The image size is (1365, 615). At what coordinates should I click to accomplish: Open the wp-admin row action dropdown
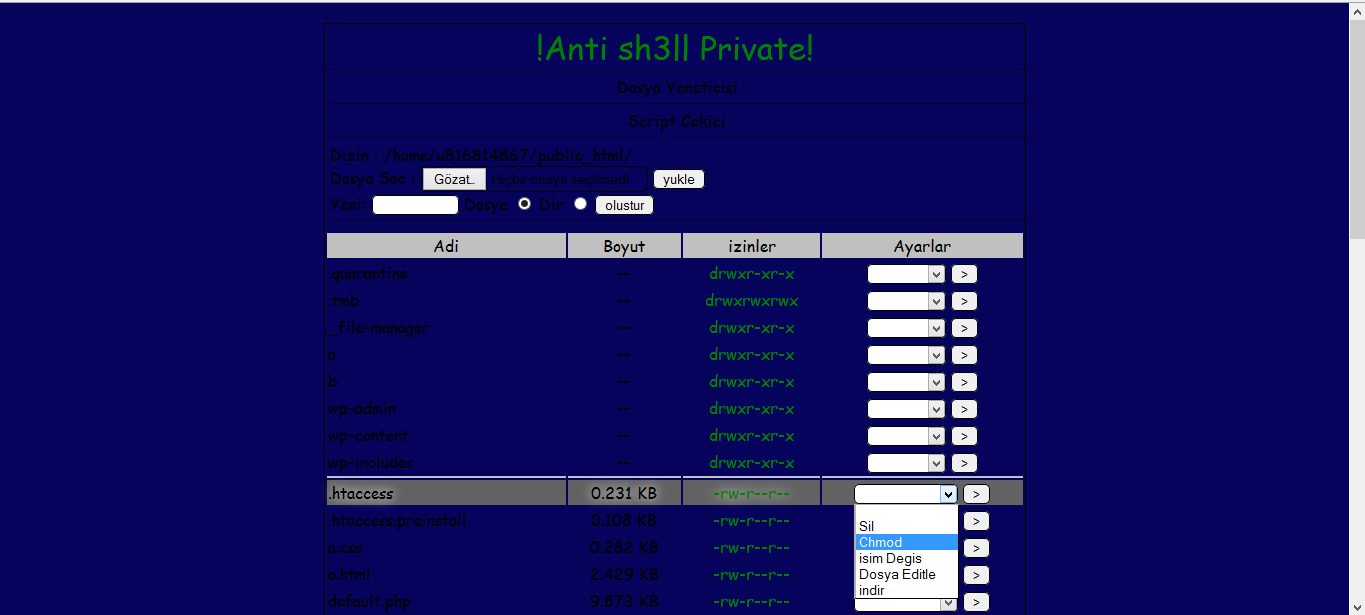pyautogui.click(x=906, y=409)
